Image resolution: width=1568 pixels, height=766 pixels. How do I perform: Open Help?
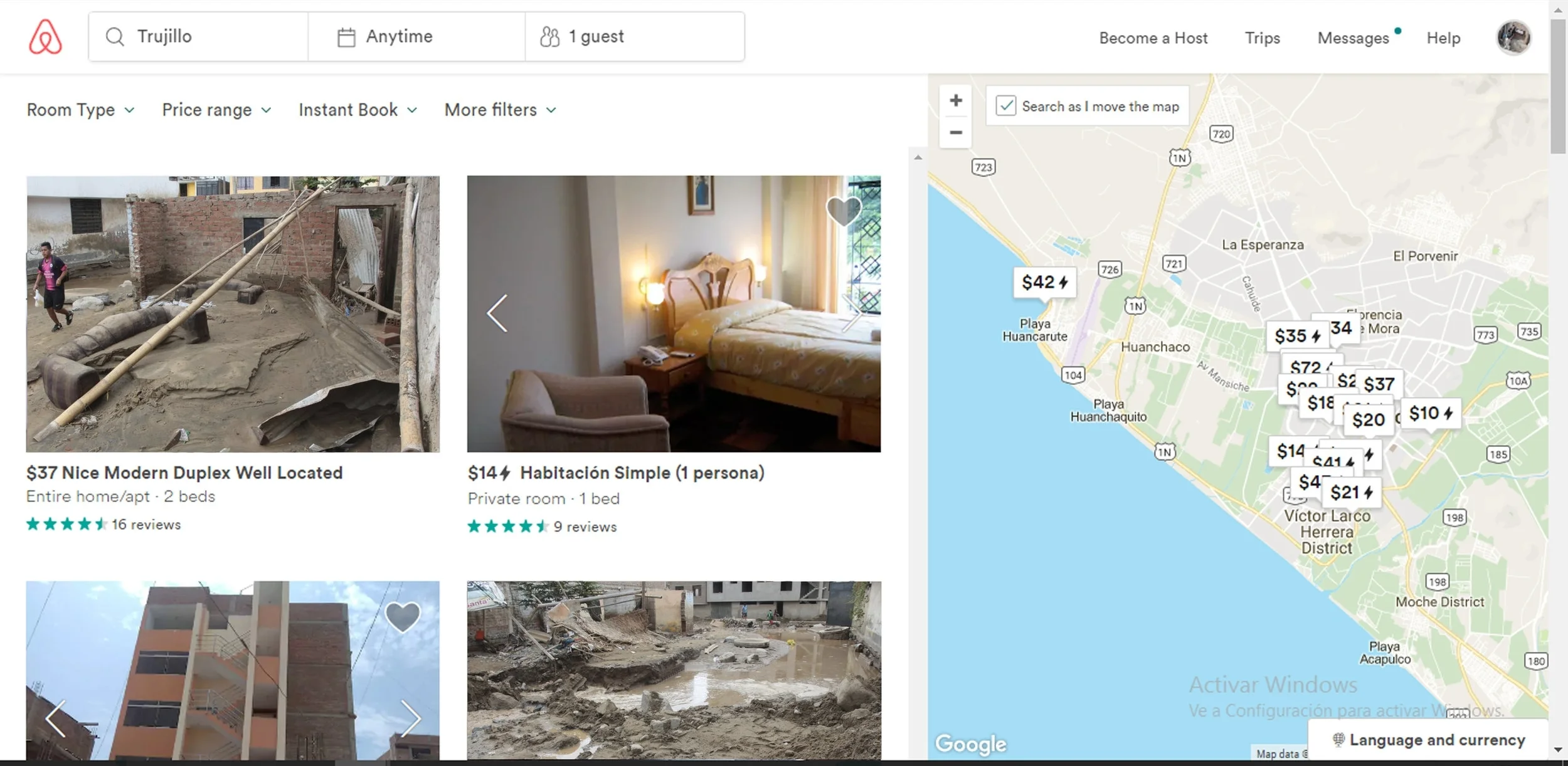[x=1443, y=38]
